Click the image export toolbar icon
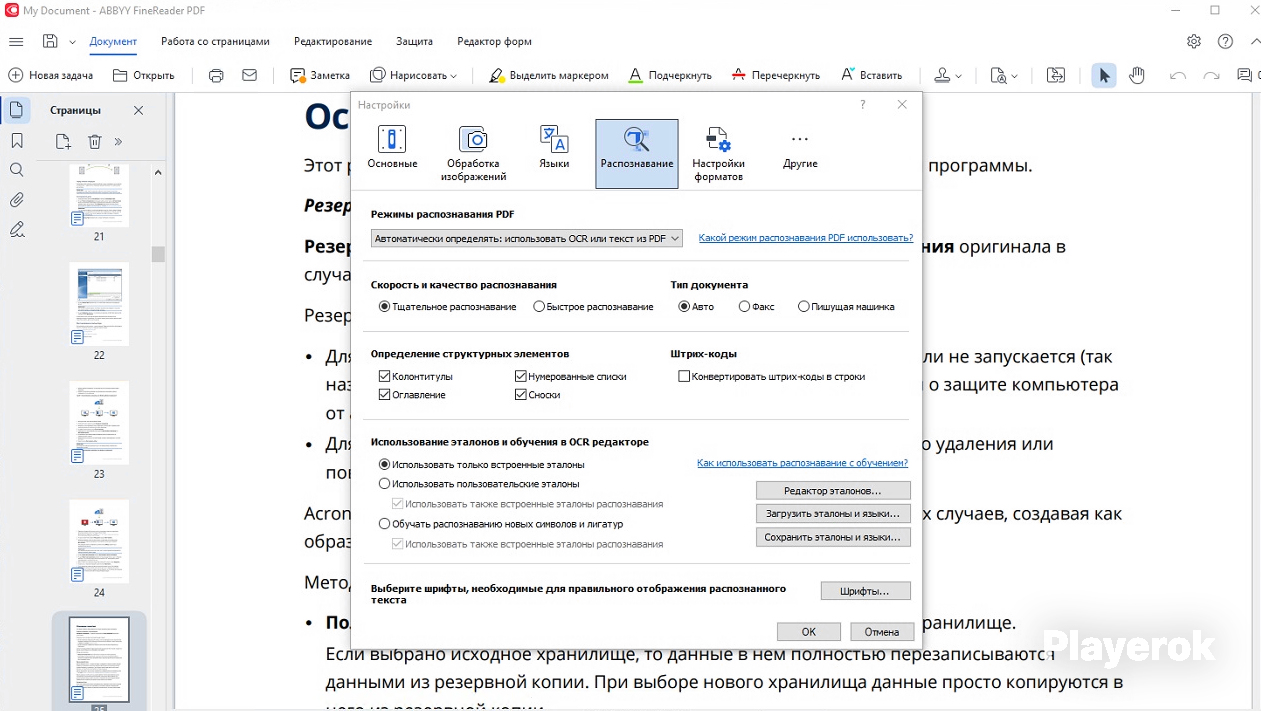The width and height of the screenshot is (1261, 711). 1056,75
